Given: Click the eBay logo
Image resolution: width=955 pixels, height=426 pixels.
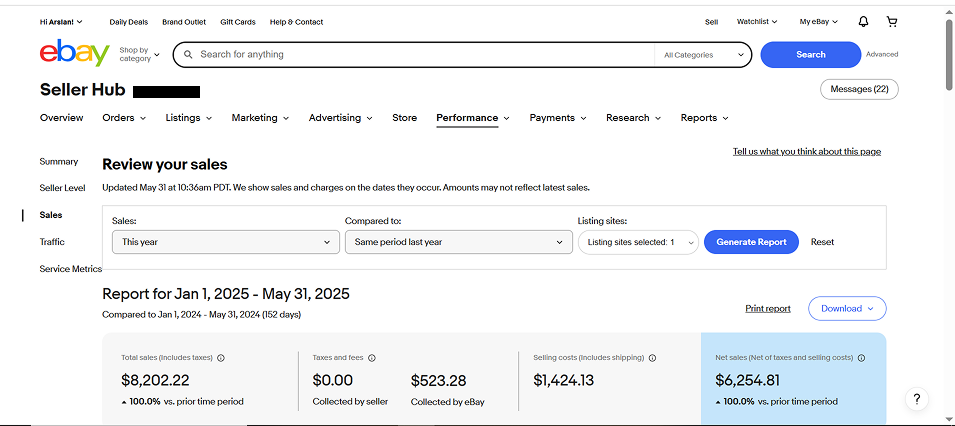Looking at the screenshot, I should (74, 53).
